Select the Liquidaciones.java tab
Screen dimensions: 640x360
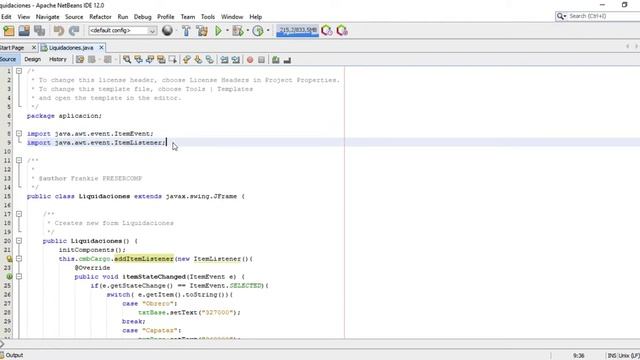(x=71, y=48)
